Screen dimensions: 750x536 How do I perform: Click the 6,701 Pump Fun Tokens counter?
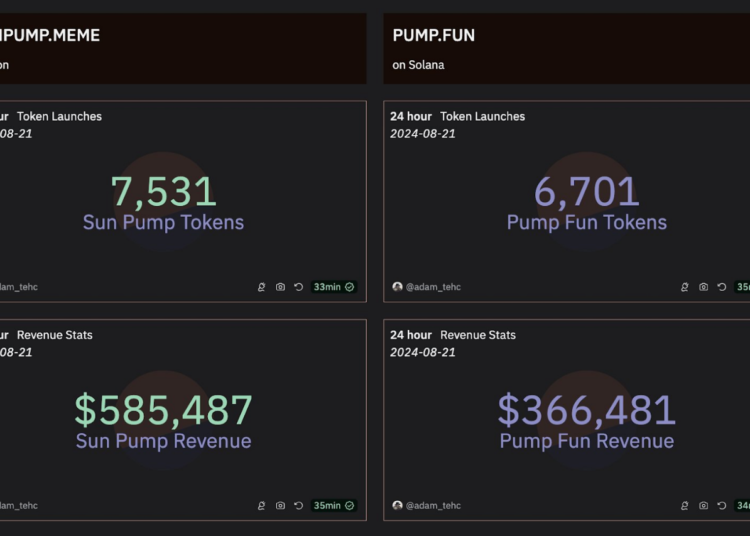(x=586, y=192)
